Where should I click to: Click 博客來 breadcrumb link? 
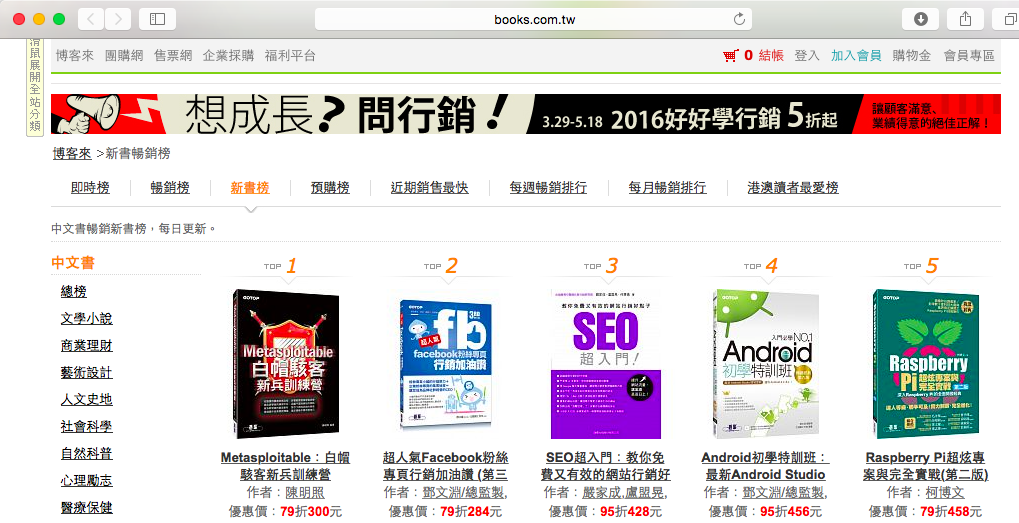coord(72,154)
